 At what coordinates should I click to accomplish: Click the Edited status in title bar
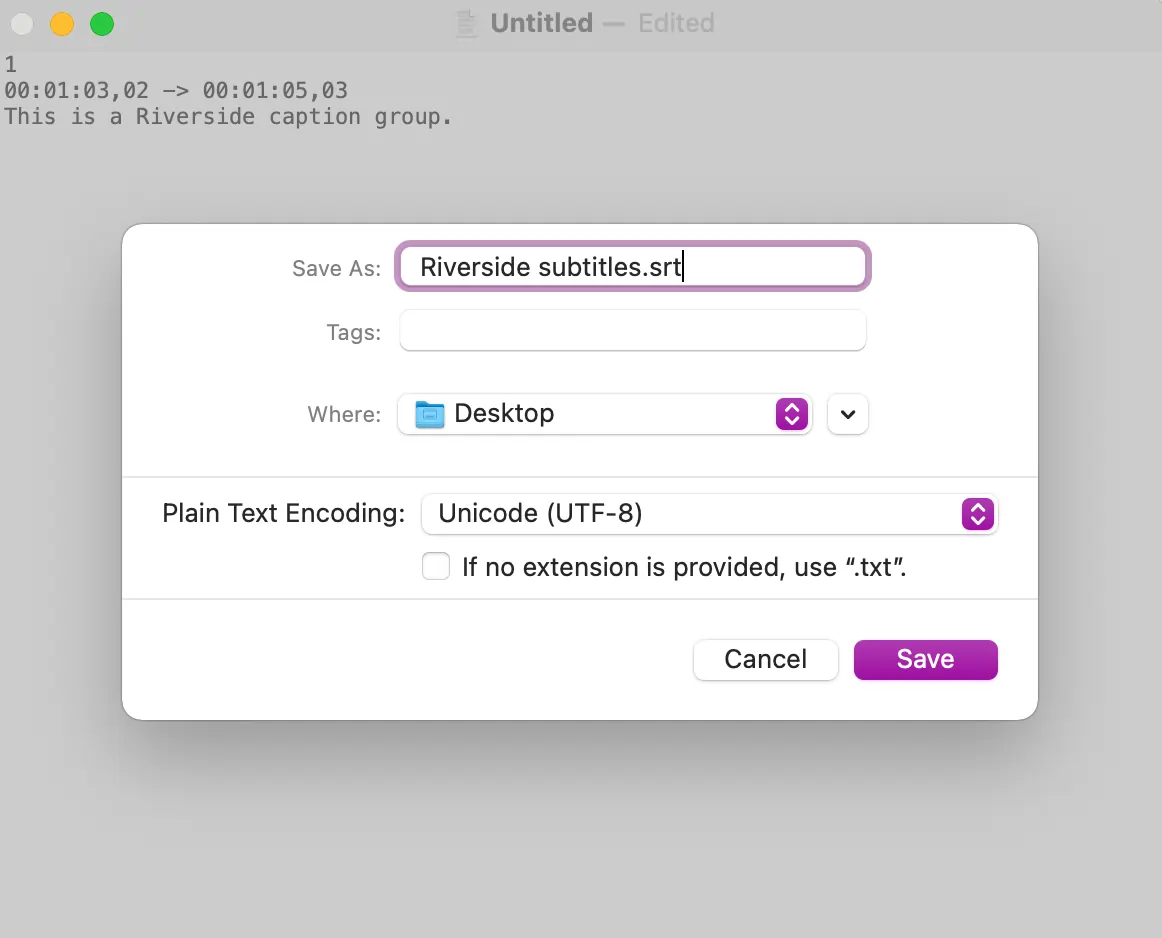tap(676, 23)
